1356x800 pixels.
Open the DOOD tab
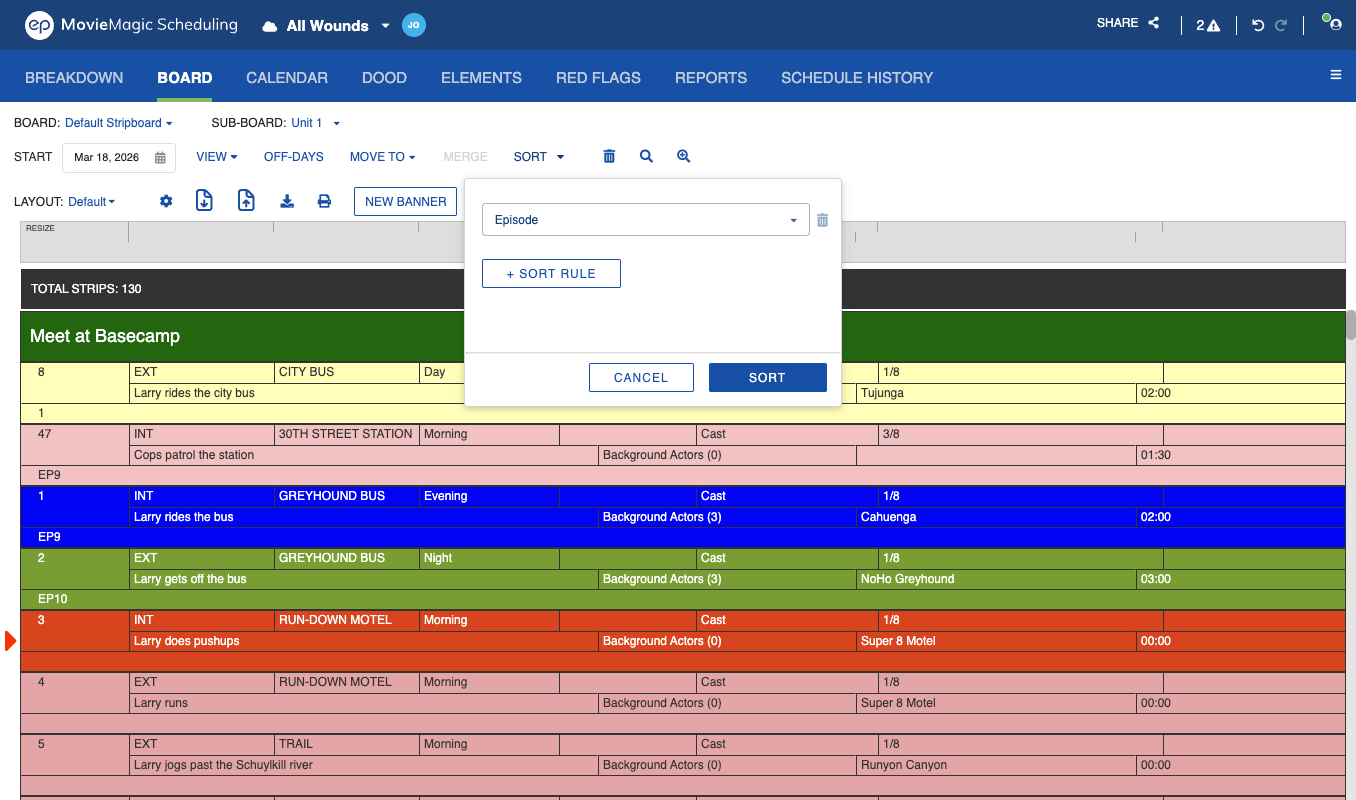pyautogui.click(x=384, y=77)
